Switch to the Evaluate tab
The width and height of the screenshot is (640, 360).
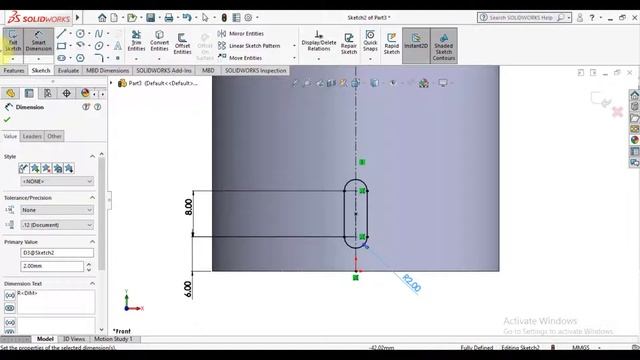[68, 71]
